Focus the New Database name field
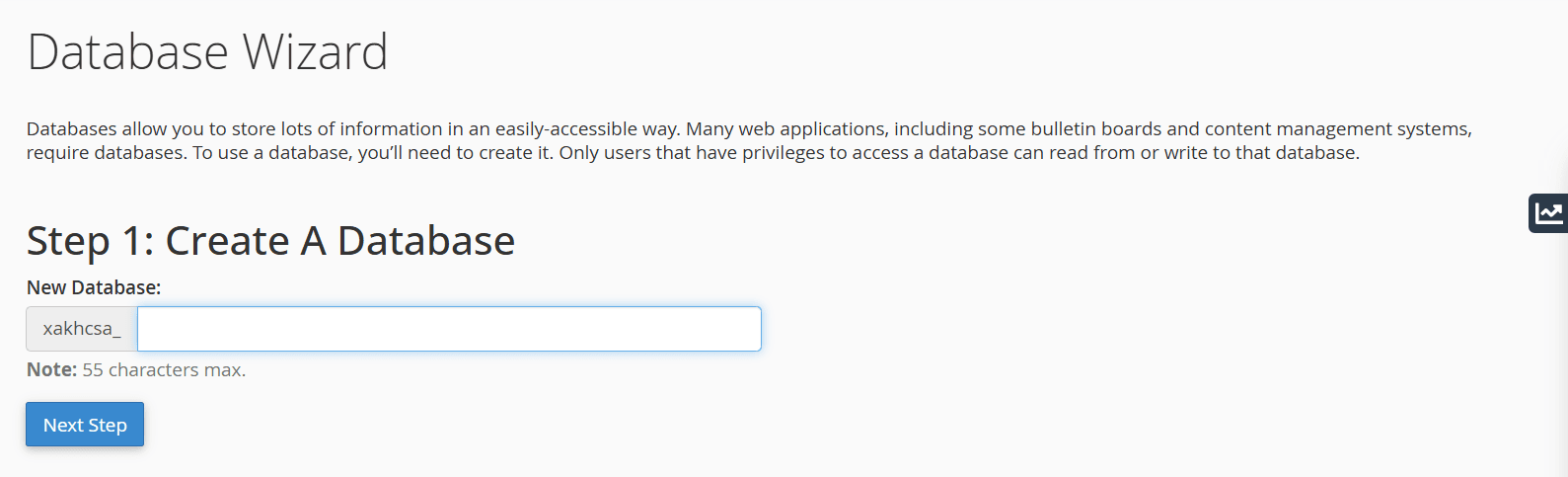Screen dimensions: 1568x477 tap(449, 329)
